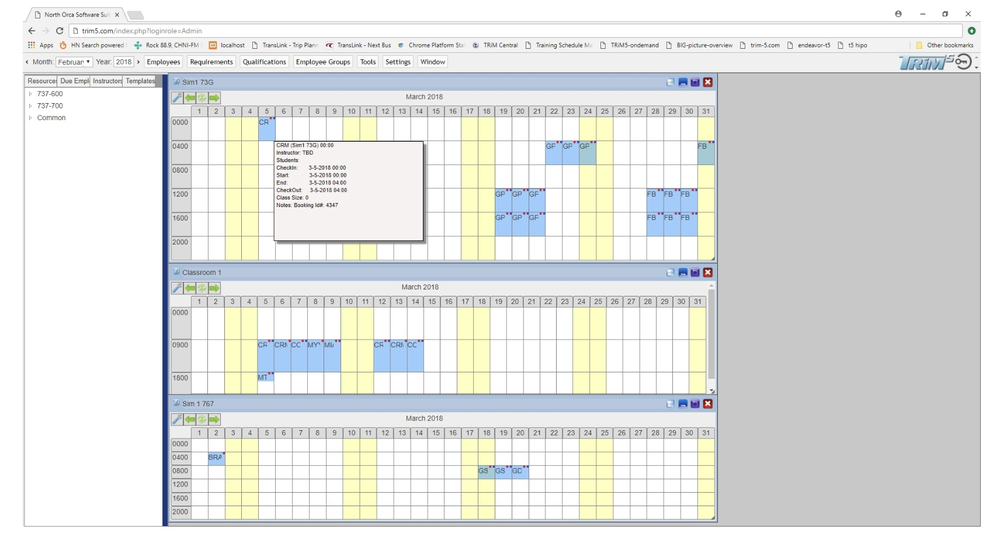Open the Requirements menu

point(211,62)
